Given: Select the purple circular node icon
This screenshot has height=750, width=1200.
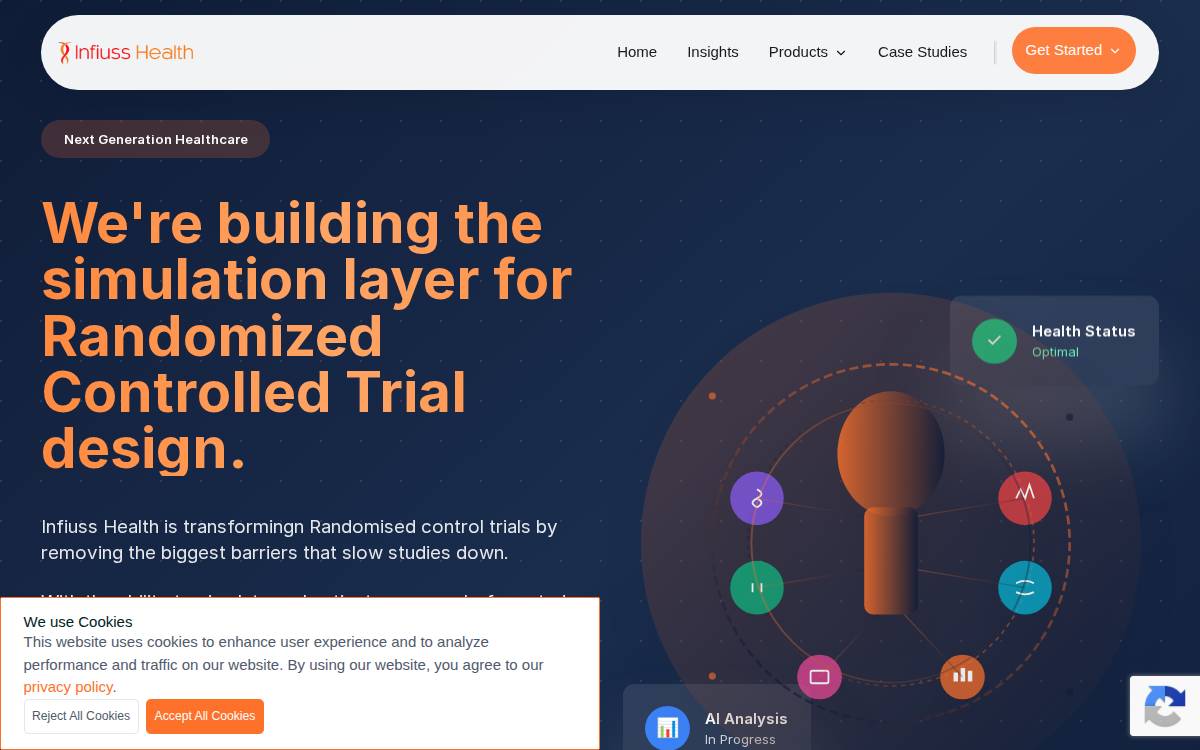Looking at the screenshot, I should click(x=757, y=498).
